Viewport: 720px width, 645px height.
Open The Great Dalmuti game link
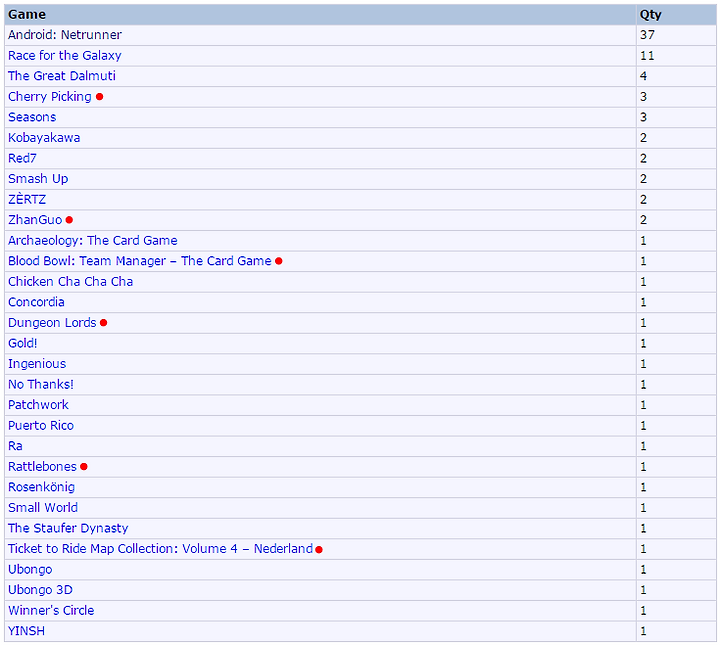[62, 76]
